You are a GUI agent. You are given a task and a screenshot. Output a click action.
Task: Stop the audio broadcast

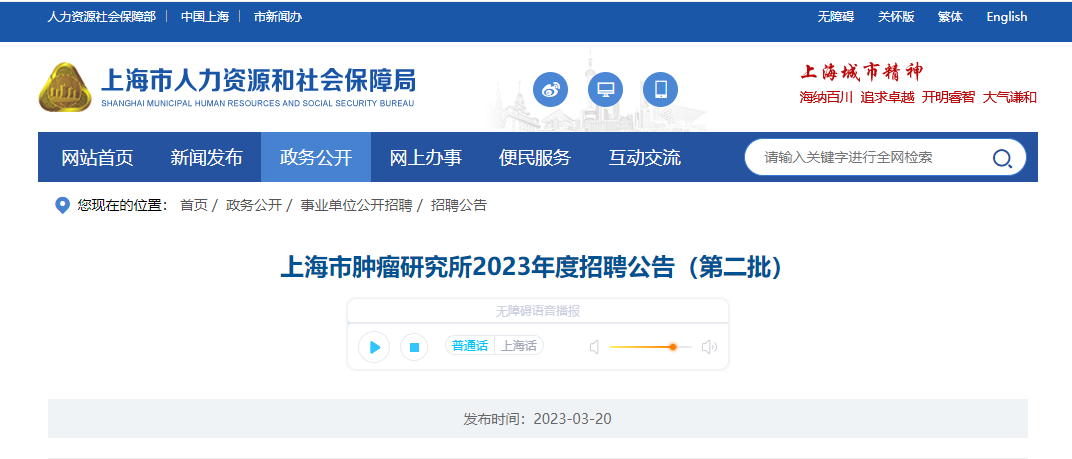tap(414, 347)
